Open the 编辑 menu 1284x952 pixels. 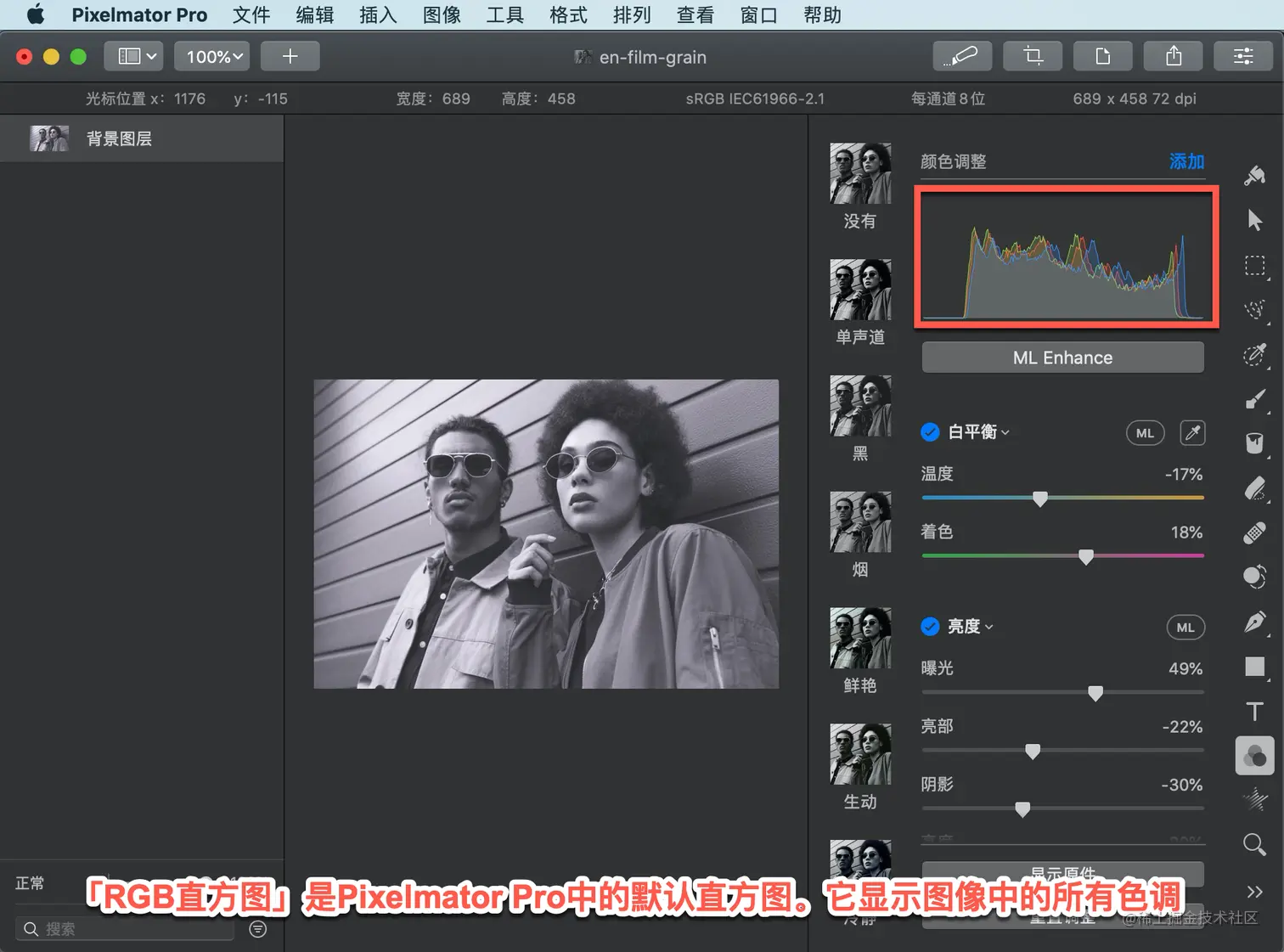pos(315,15)
